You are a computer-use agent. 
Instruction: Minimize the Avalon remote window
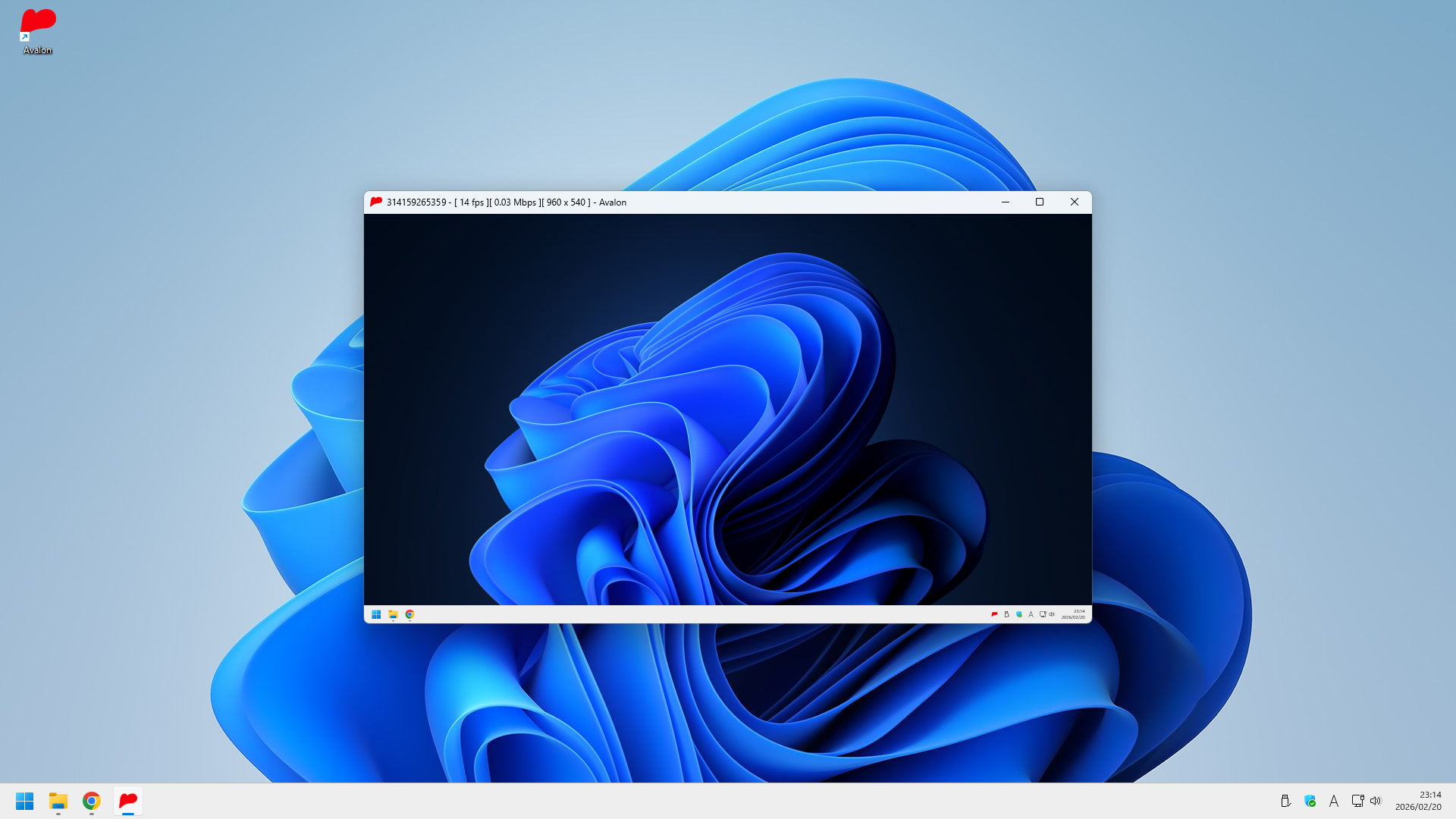click(1006, 202)
